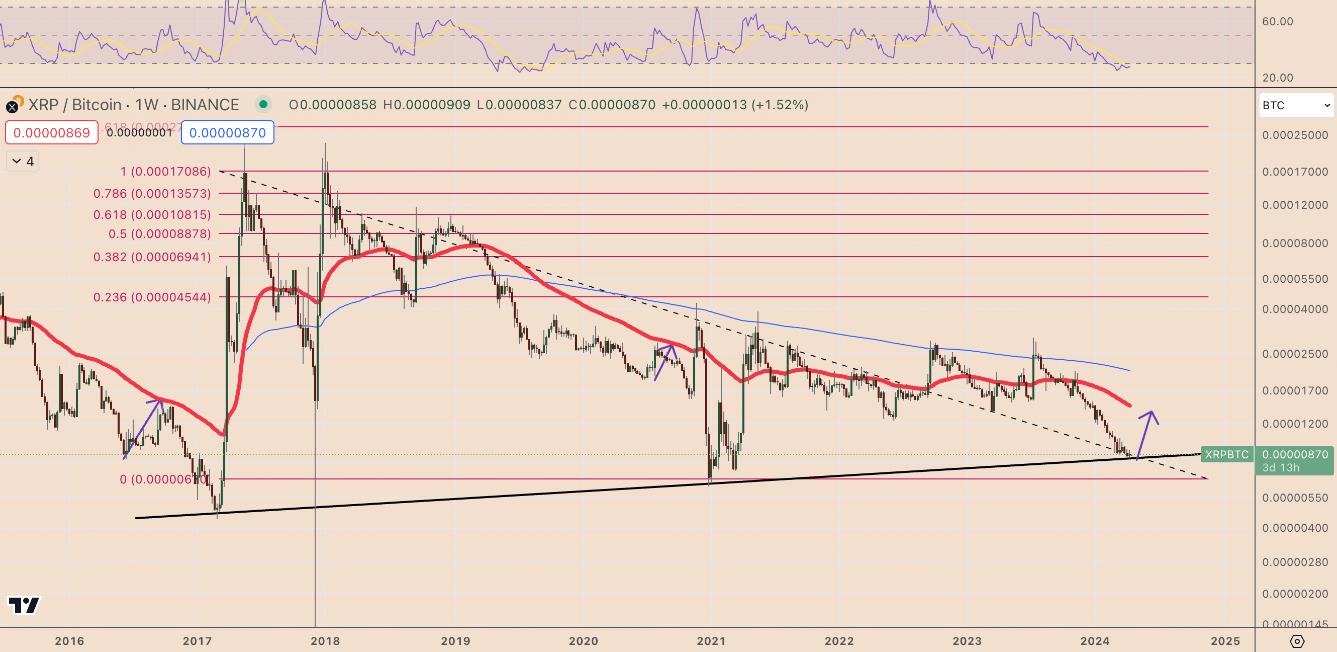Click the 2018 label on time axis

[x=324, y=640]
